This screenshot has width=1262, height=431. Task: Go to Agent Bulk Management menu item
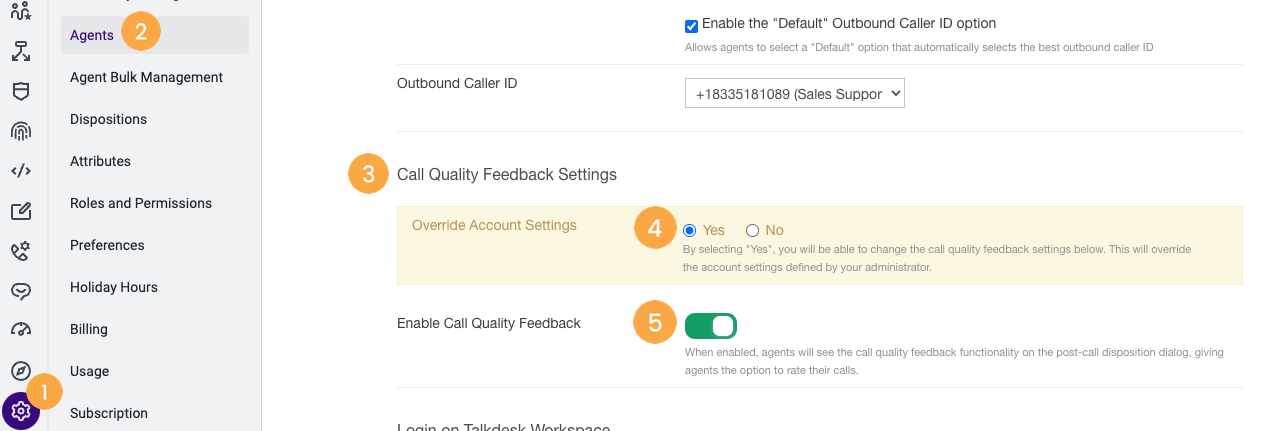tap(146, 77)
